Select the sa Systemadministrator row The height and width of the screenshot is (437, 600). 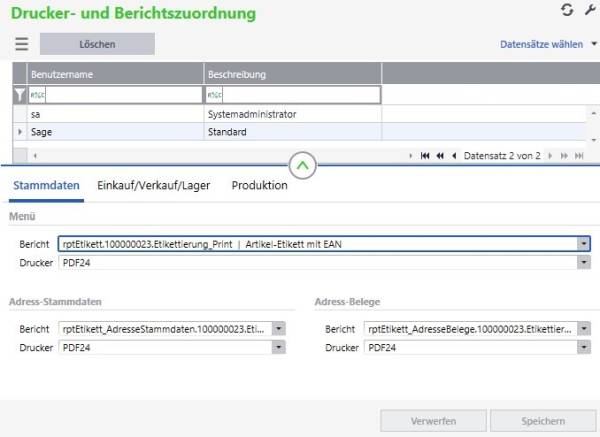click(299, 114)
